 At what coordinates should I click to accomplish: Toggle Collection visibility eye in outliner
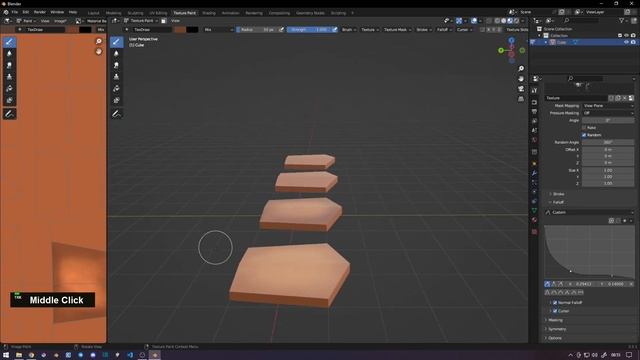[626, 36]
